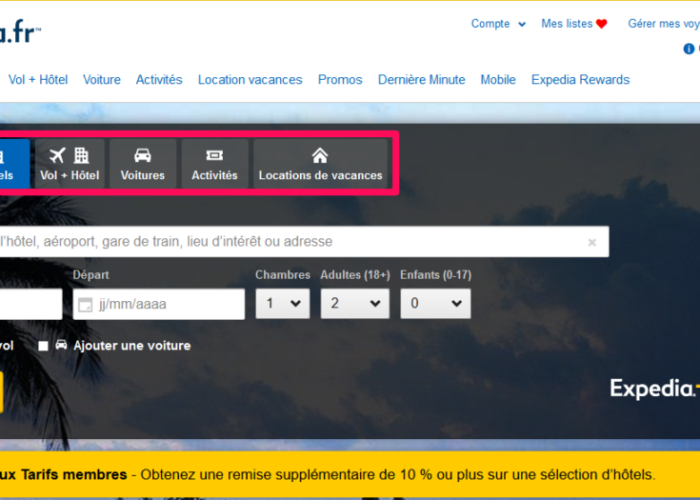Click the ticket icon in Activités tab
Screen dimensions: 700x500
(x=215, y=155)
